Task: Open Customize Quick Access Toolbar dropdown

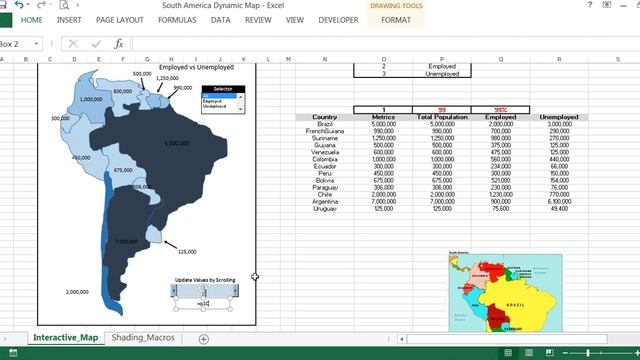Action: click(x=78, y=5)
